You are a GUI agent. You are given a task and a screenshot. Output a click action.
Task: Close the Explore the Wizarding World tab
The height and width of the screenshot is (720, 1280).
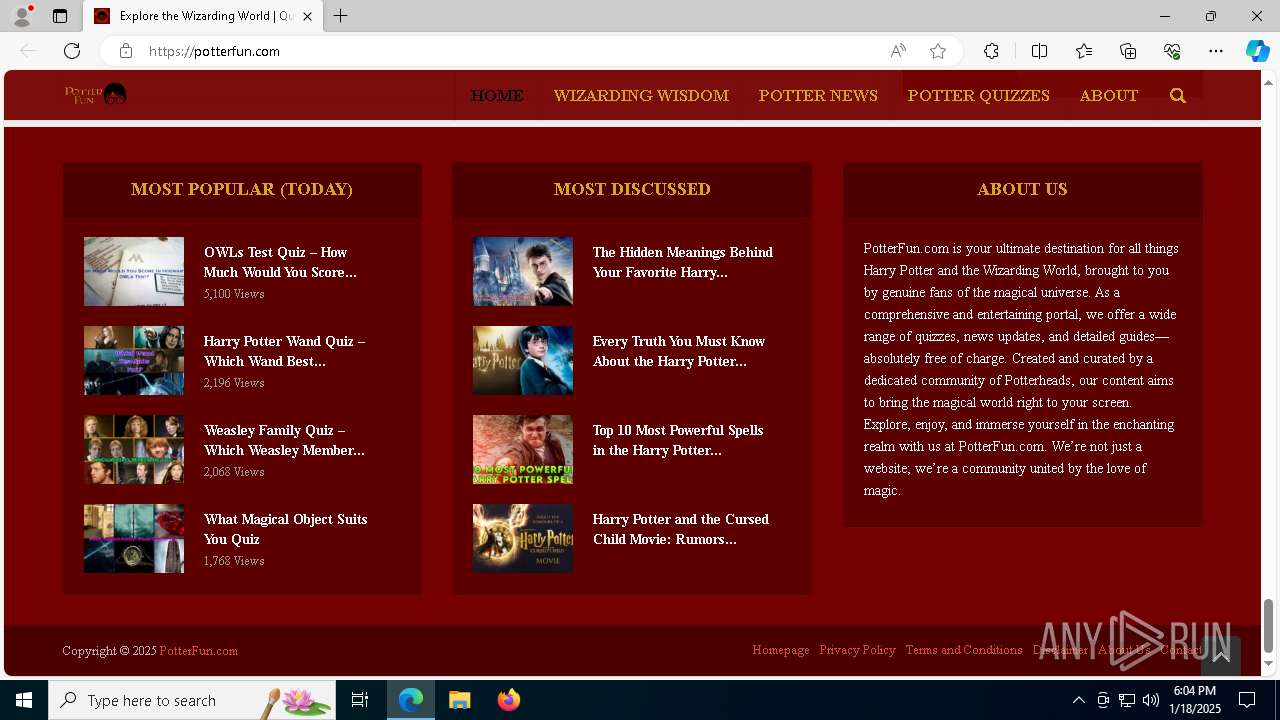click(x=307, y=16)
